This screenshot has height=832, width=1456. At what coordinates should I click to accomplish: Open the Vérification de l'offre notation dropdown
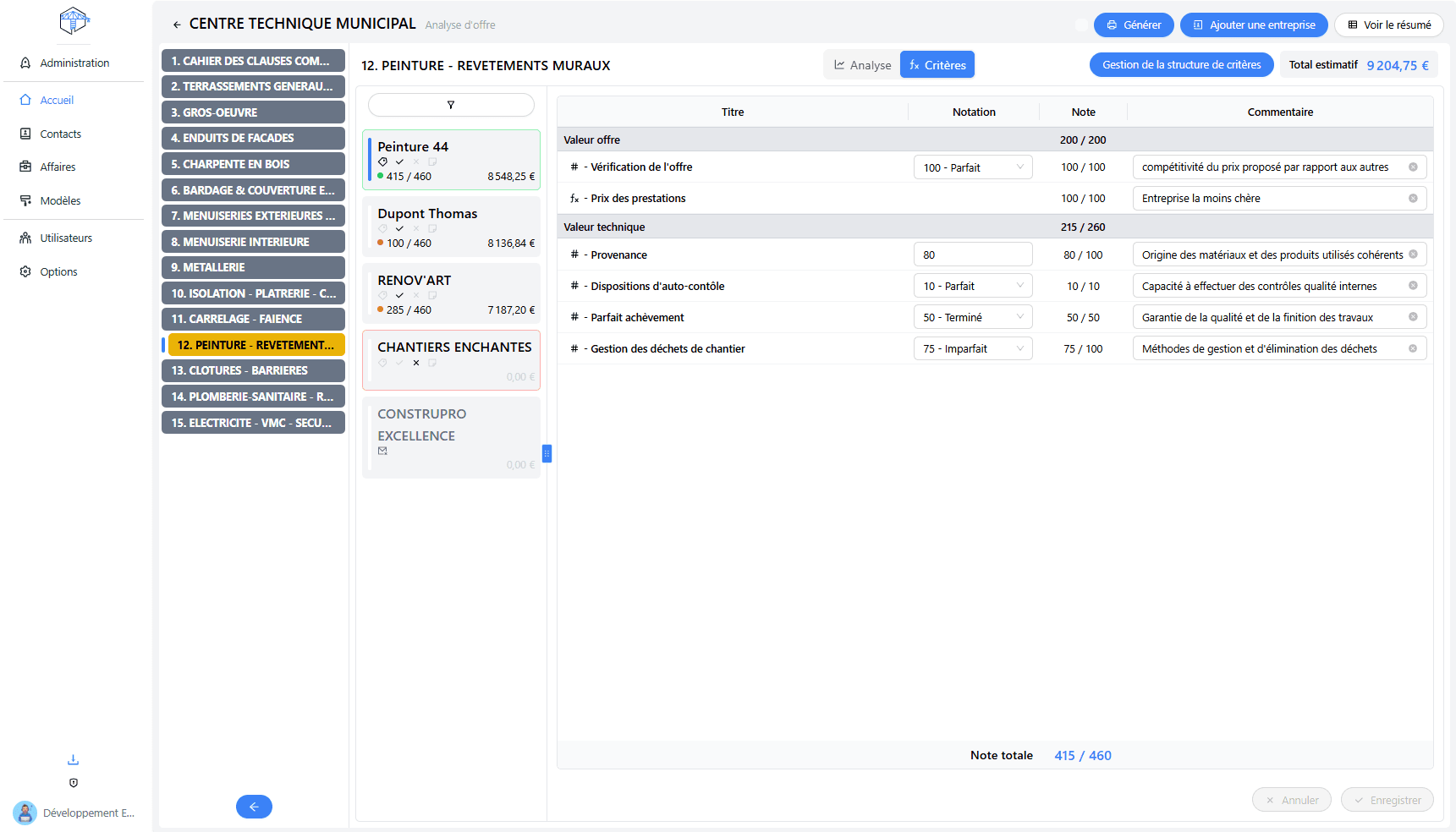(x=973, y=167)
